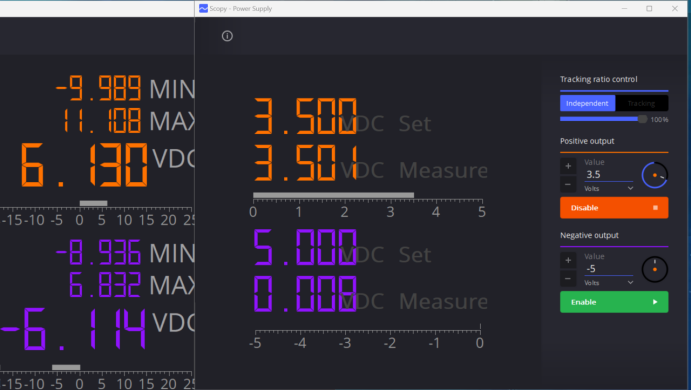This screenshot has width=692, height=390.
Task: Click the Scopy logo in the title bar
Action: (203, 8)
